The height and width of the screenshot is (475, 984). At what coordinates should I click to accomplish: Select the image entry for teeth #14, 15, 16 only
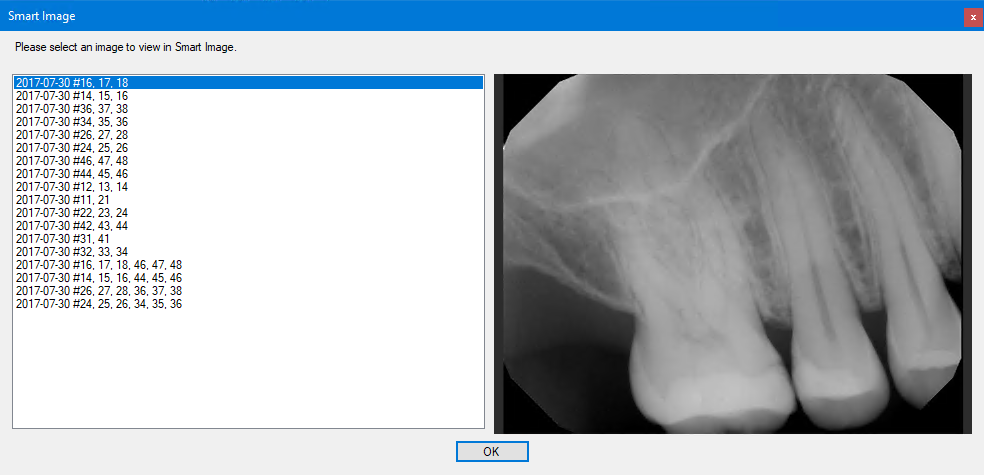pyautogui.click(x=72, y=96)
